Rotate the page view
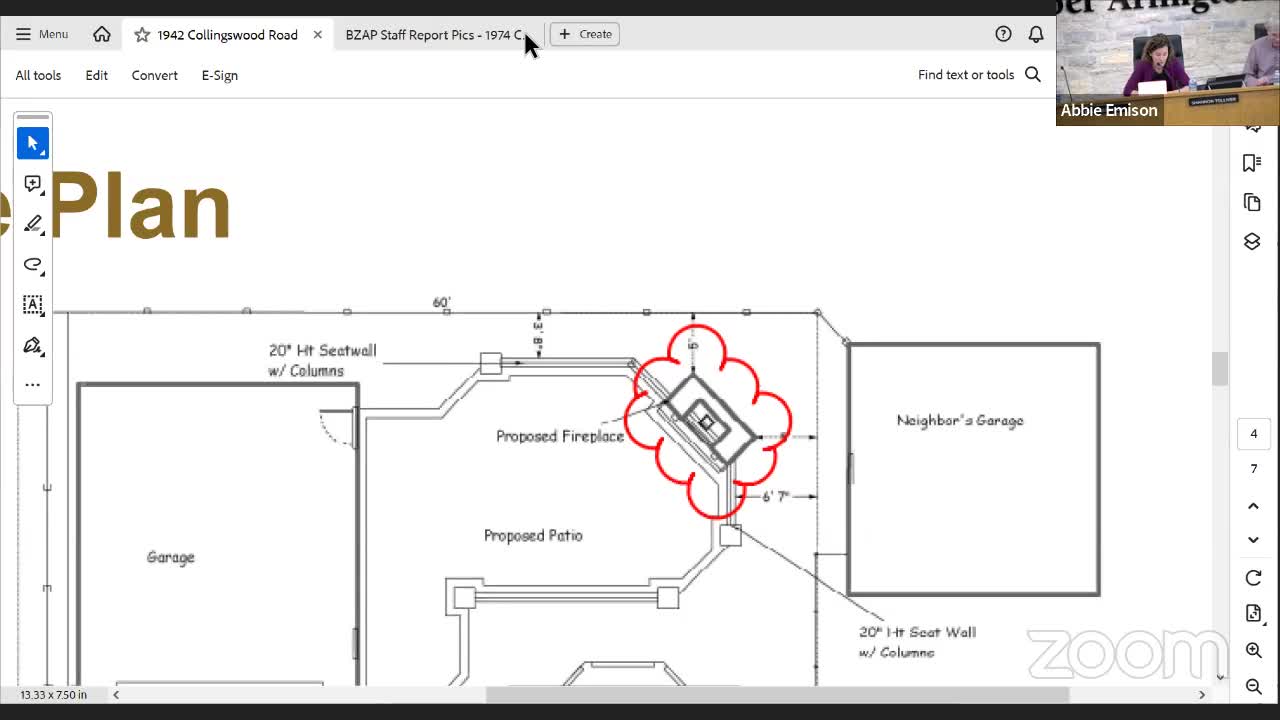 pos(1253,578)
